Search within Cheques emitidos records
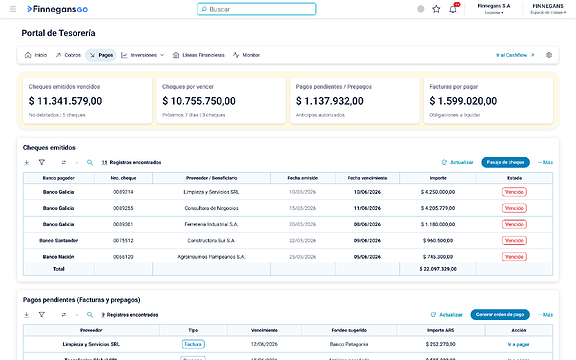 [x=90, y=162]
